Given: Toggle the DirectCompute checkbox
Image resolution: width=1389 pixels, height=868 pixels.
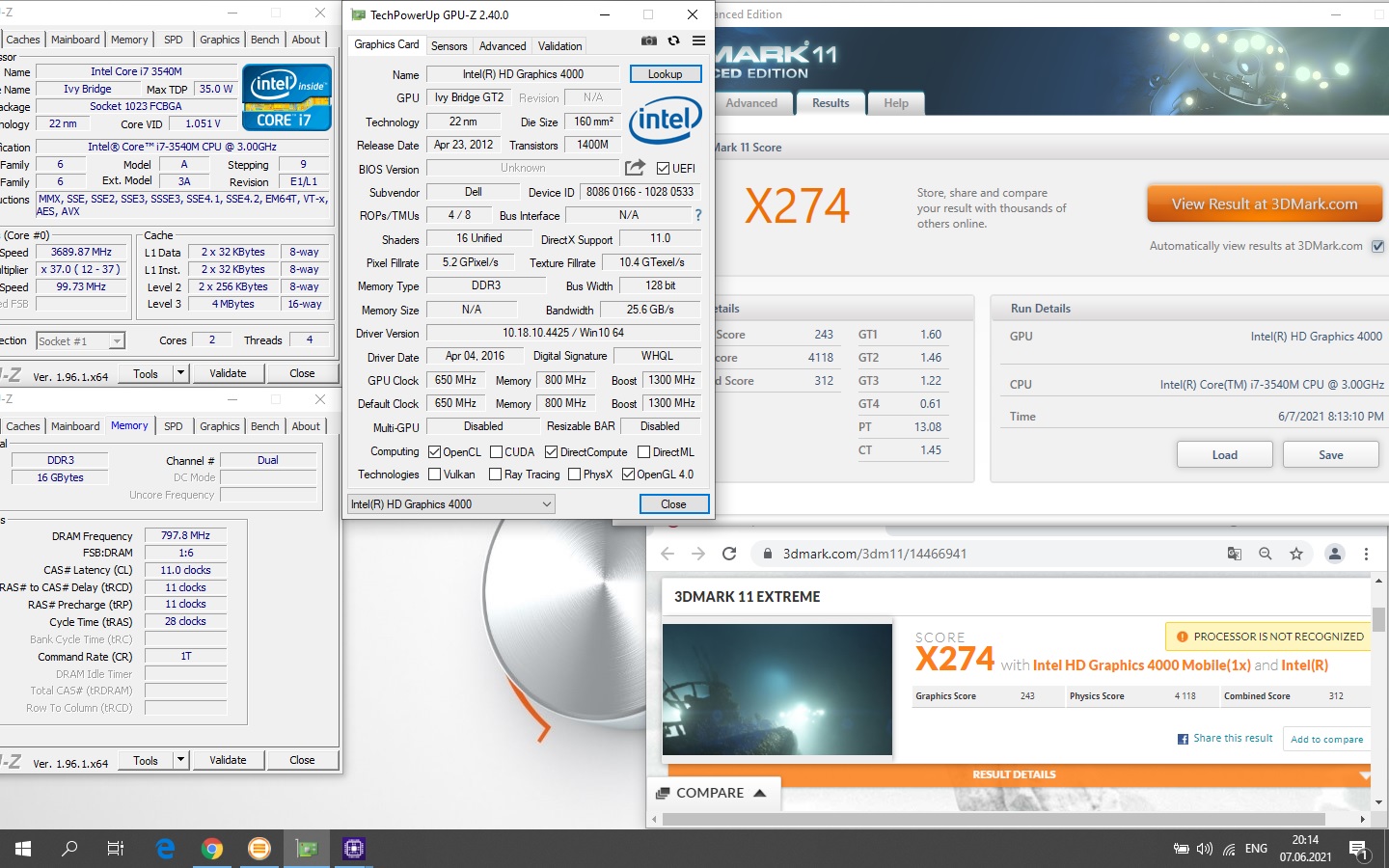Looking at the screenshot, I should (x=551, y=451).
